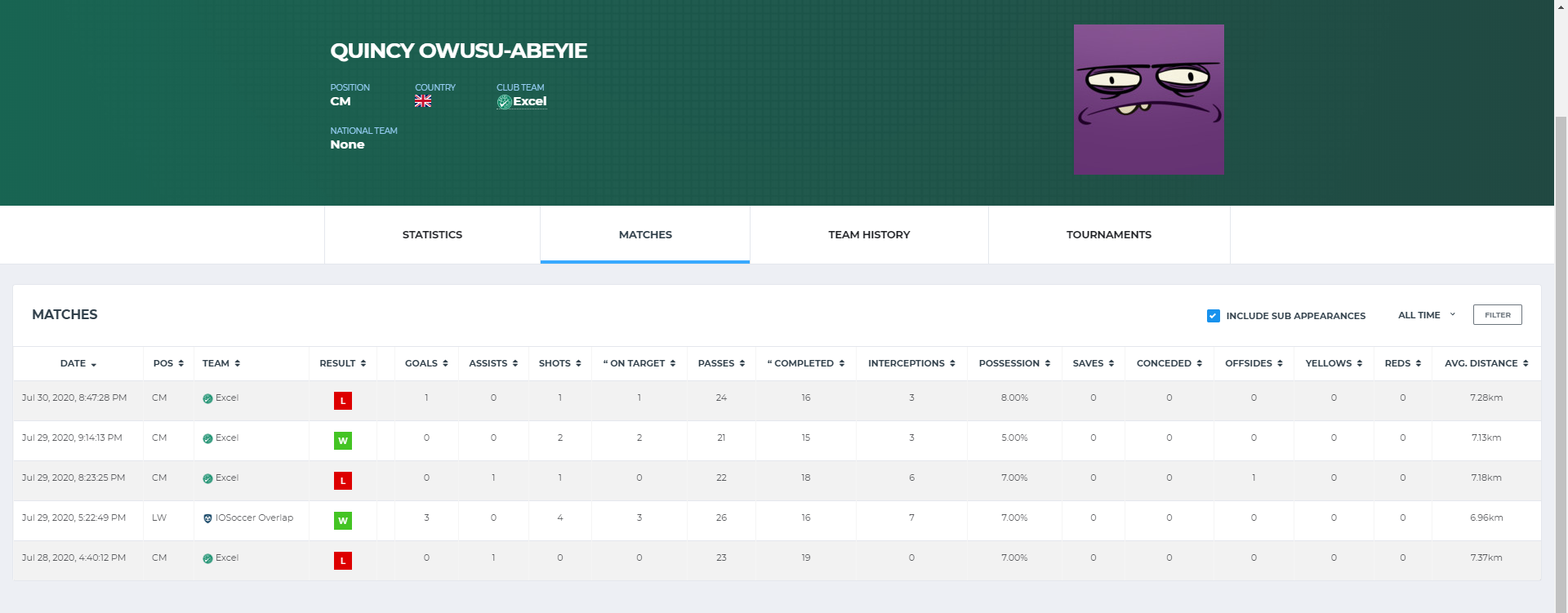This screenshot has width=1568, height=613.
Task: Sort table by Pos column
Action: pos(168,363)
